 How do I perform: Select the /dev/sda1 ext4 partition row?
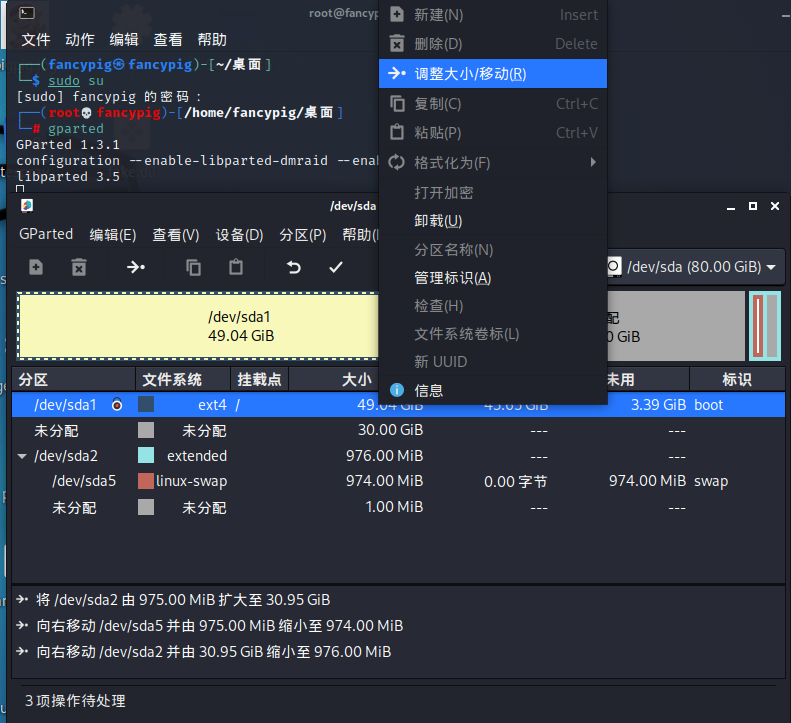click(399, 405)
